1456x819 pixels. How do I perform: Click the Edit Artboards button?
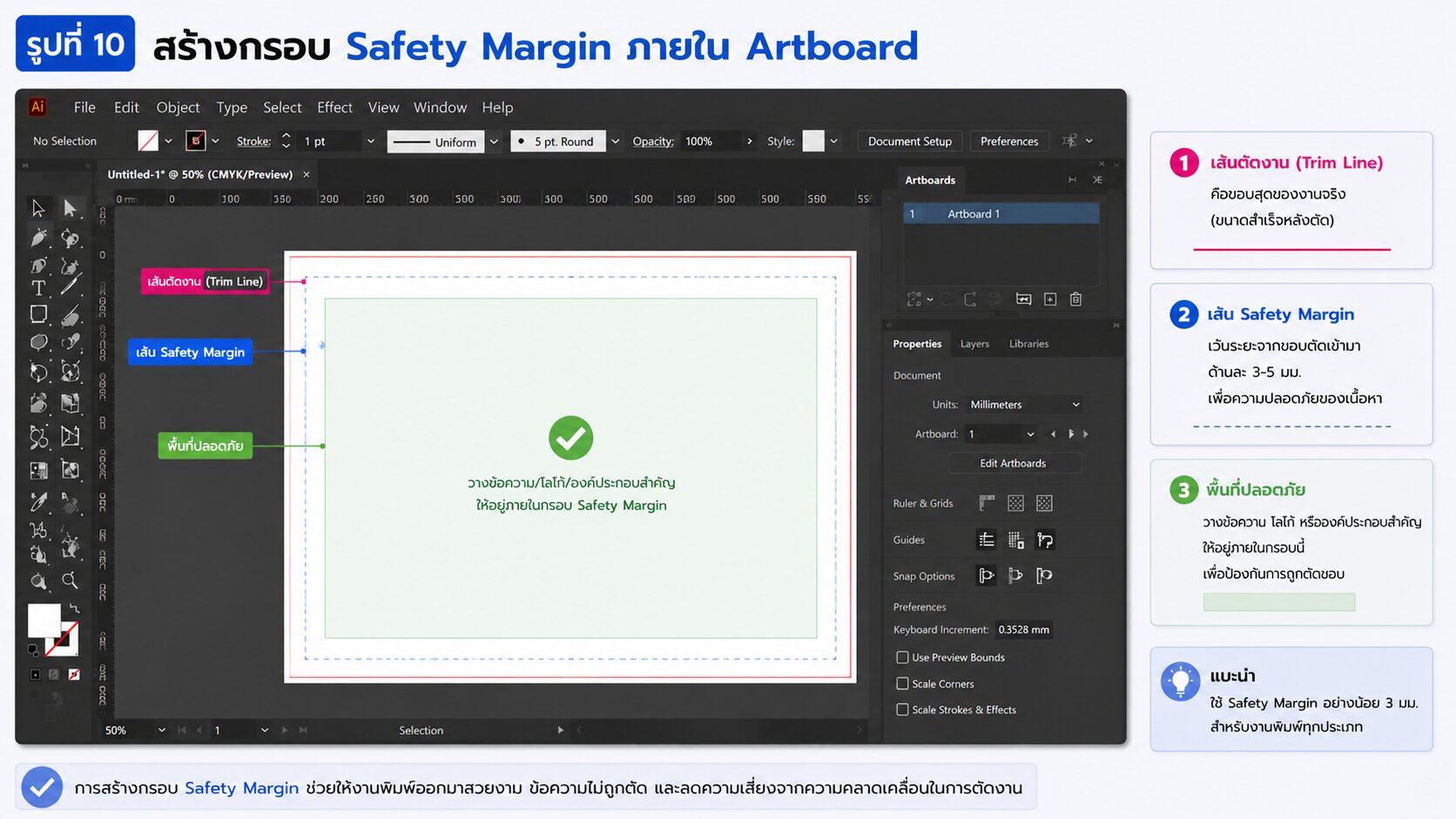coord(1014,463)
